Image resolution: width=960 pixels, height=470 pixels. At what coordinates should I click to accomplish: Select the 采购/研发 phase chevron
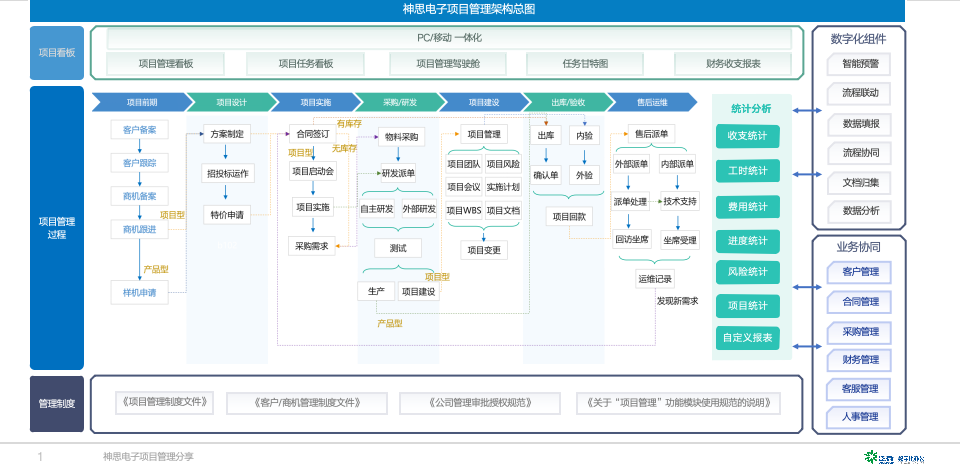click(400, 102)
